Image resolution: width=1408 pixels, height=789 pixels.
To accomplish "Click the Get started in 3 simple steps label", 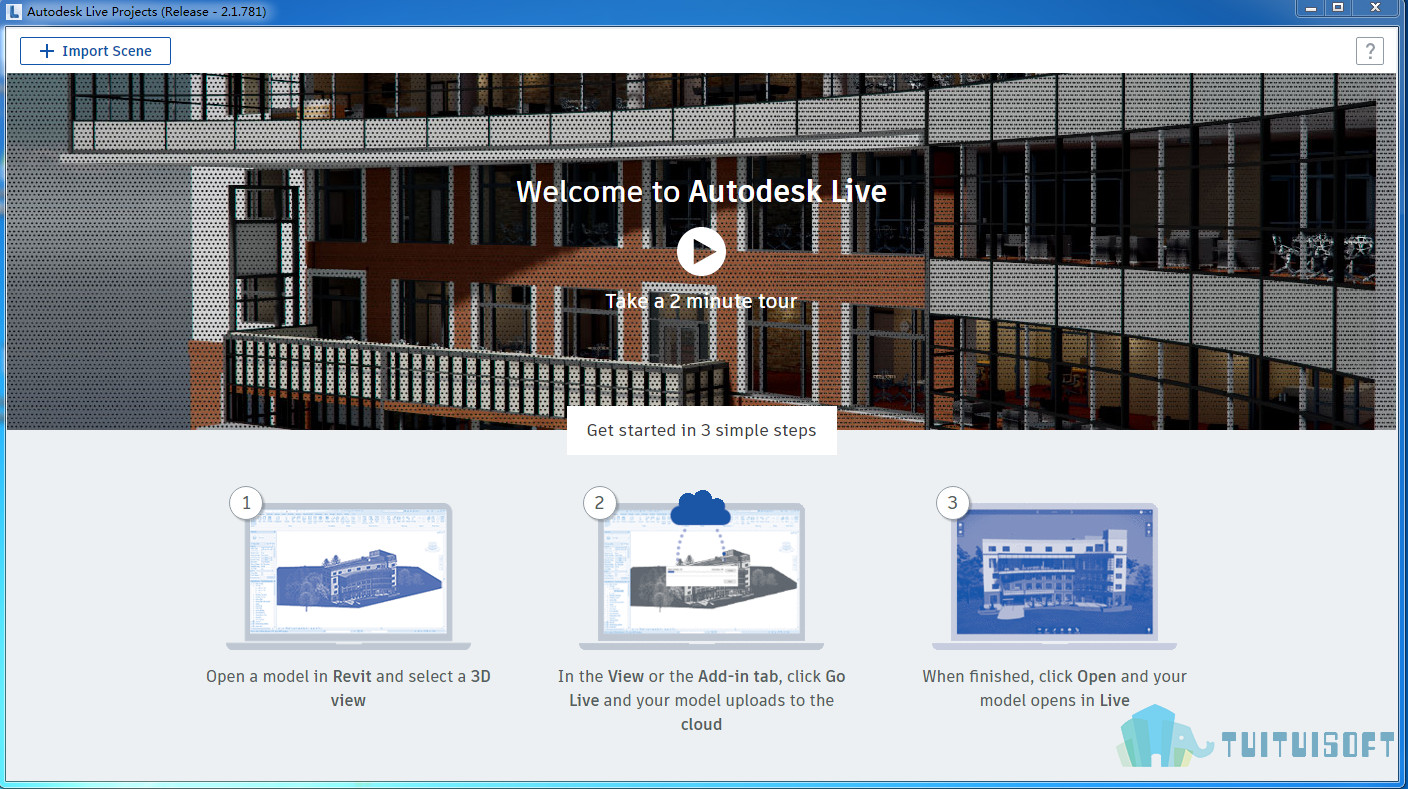I will point(701,430).
